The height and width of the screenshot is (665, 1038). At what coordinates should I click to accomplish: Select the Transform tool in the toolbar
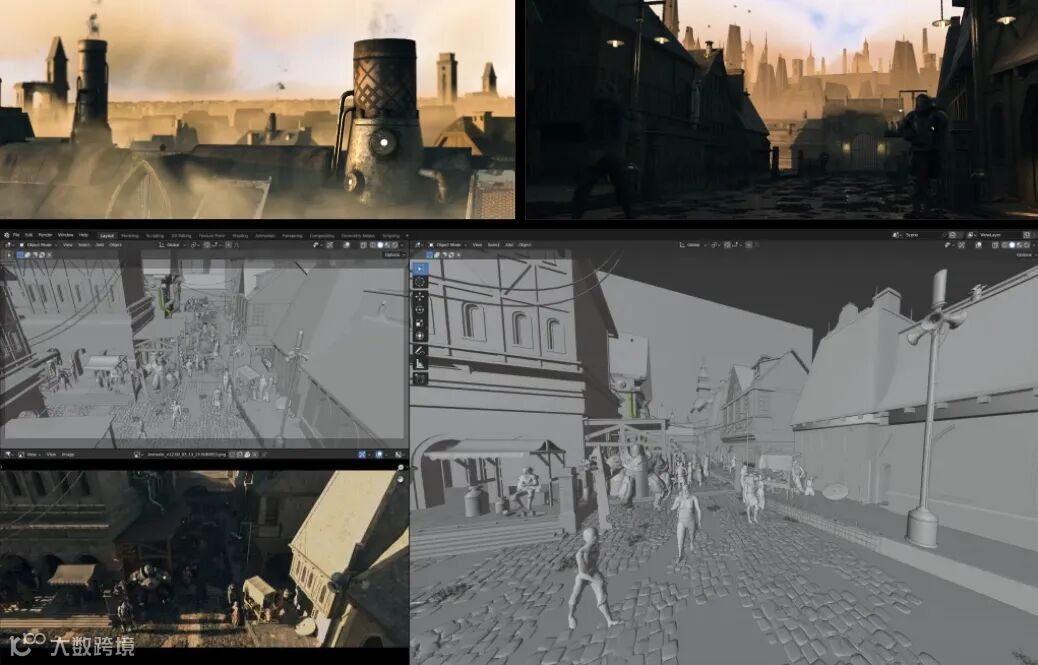pyautogui.click(x=420, y=336)
